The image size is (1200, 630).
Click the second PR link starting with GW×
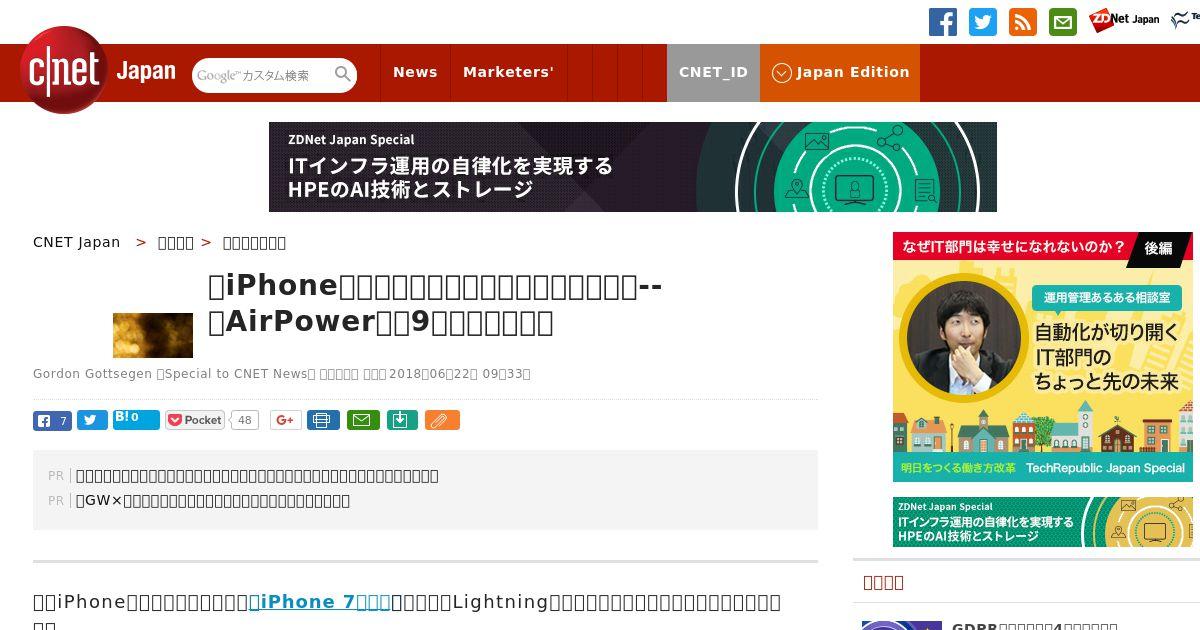213,501
